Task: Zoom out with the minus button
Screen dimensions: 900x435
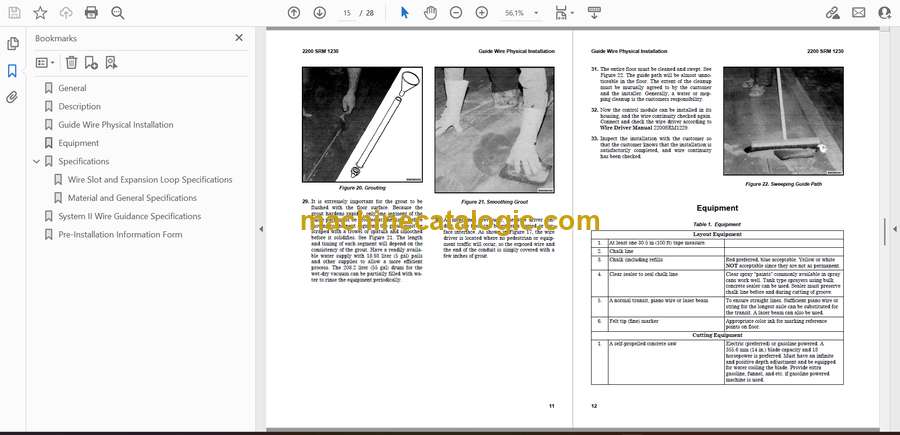Action: point(456,13)
